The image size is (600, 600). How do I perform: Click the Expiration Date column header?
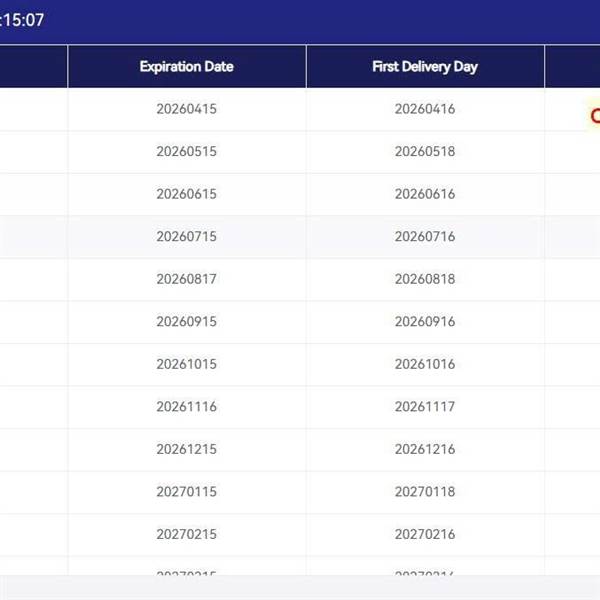tap(186, 67)
